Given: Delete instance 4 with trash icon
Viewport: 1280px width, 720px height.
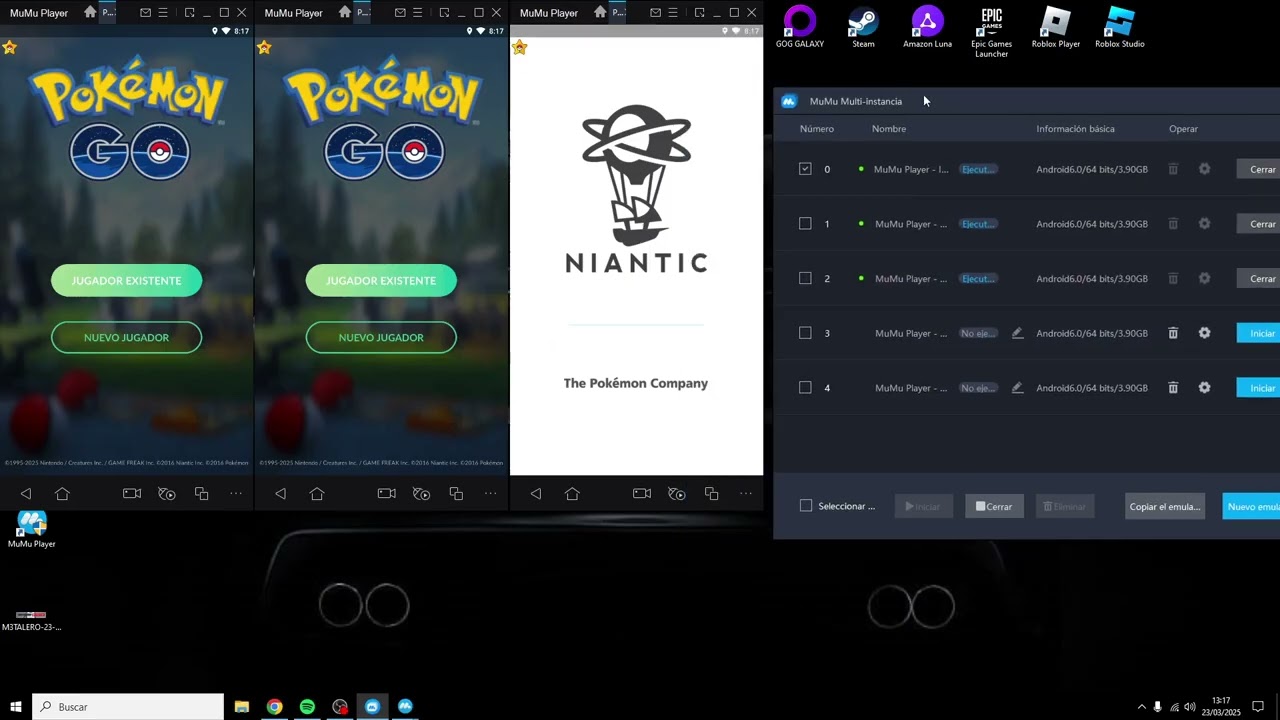Looking at the screenshot, I should 1173,388.
